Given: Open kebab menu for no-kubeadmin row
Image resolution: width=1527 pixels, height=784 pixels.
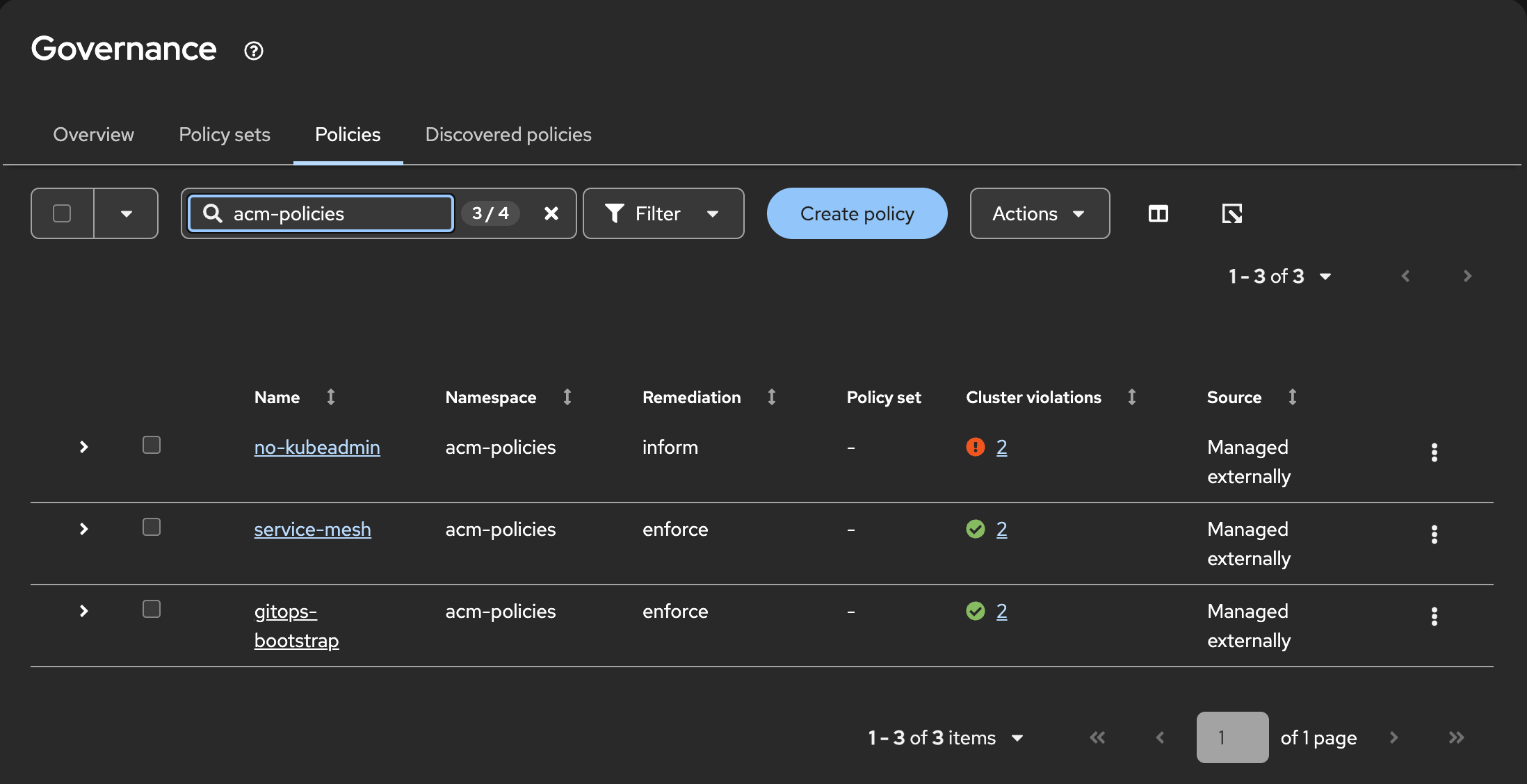Looking at the screenshot, I should point(1434,452).
